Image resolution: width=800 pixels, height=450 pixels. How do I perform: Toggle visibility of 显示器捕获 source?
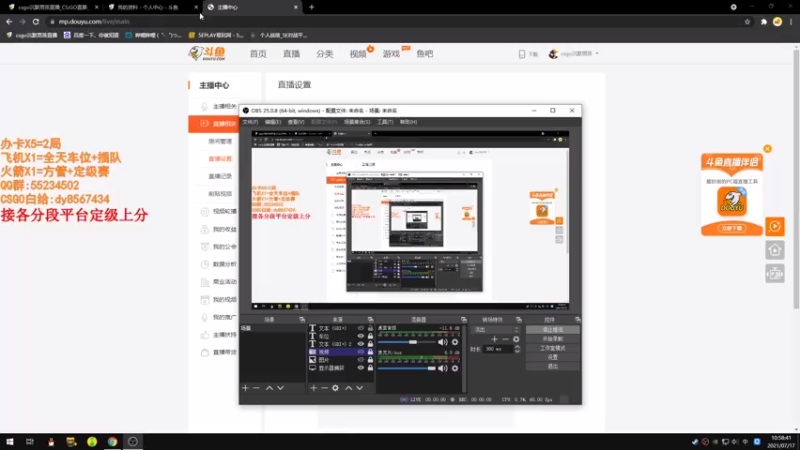pos(361,368)
